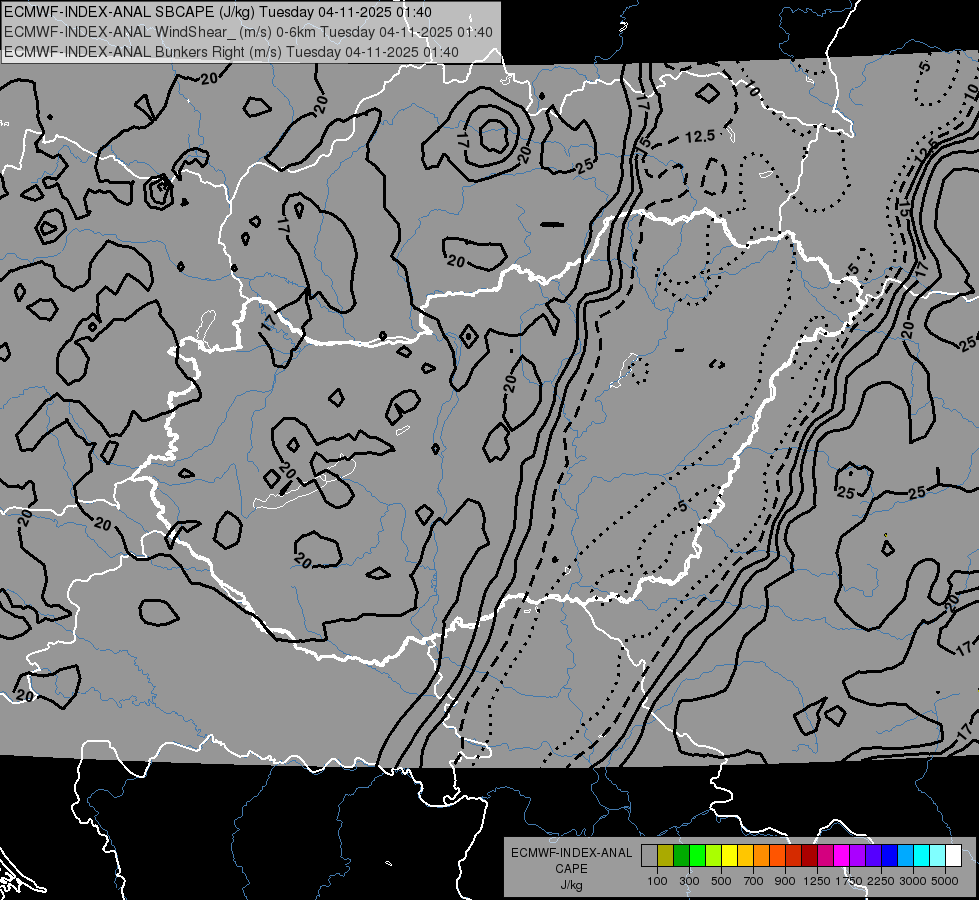The width and height of the screenshot is (979, 900).
Task: Click the legend label 3000
Action: click(913, 881)
